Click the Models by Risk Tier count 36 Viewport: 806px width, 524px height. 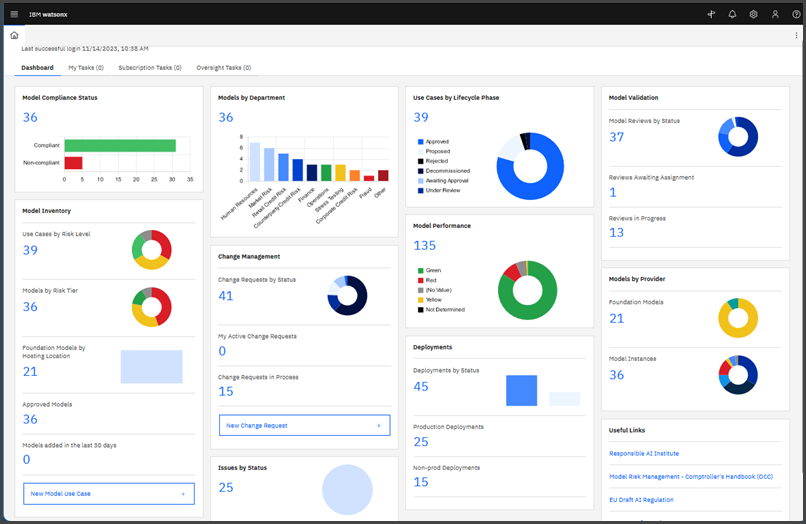coord(30,307)
